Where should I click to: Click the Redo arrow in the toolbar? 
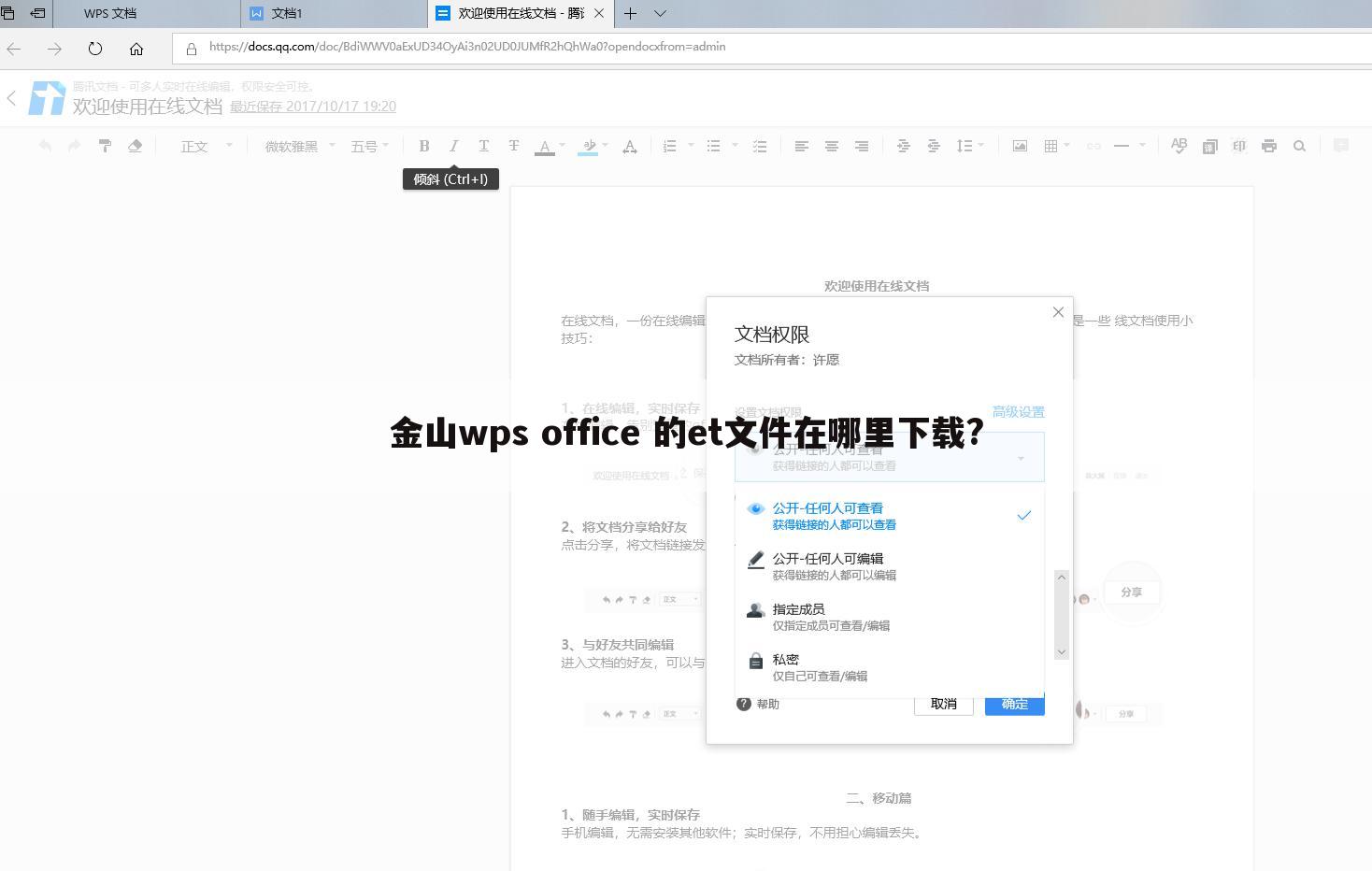coord(74,146)
